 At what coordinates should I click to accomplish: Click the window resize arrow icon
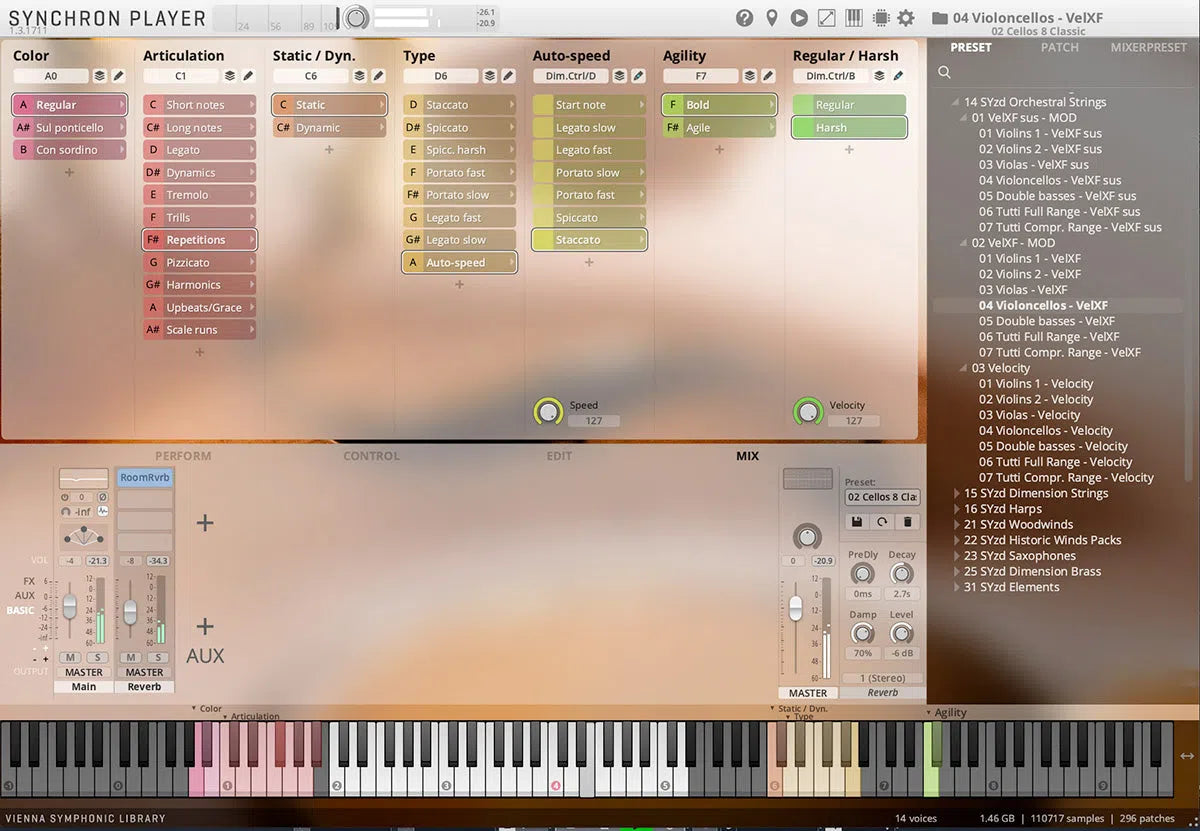click(x=827, y=18)
